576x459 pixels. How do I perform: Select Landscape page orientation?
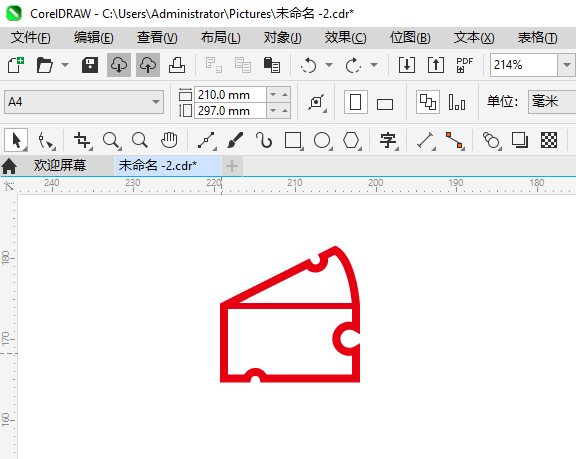pos(385,104)
